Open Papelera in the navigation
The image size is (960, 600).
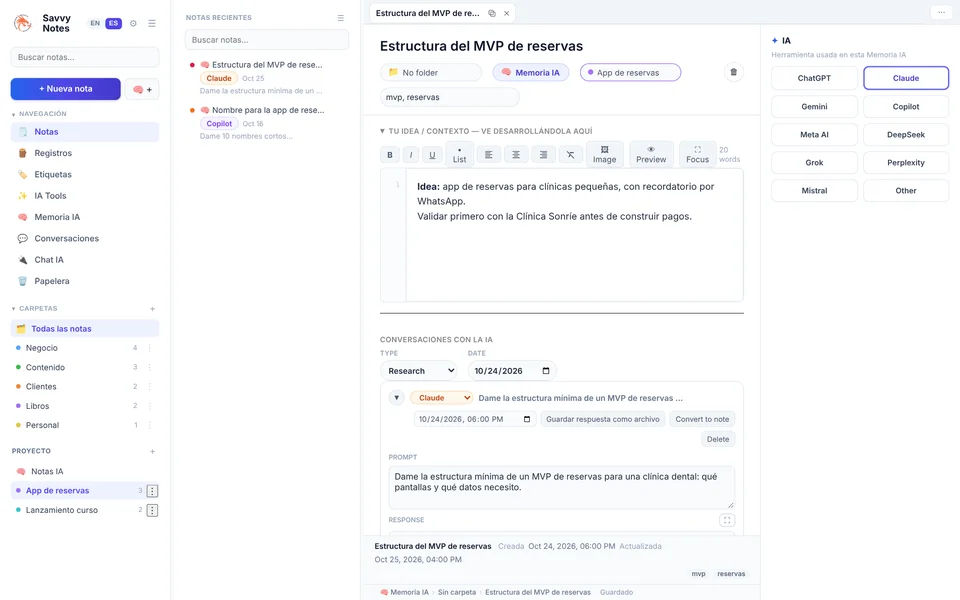84,282
